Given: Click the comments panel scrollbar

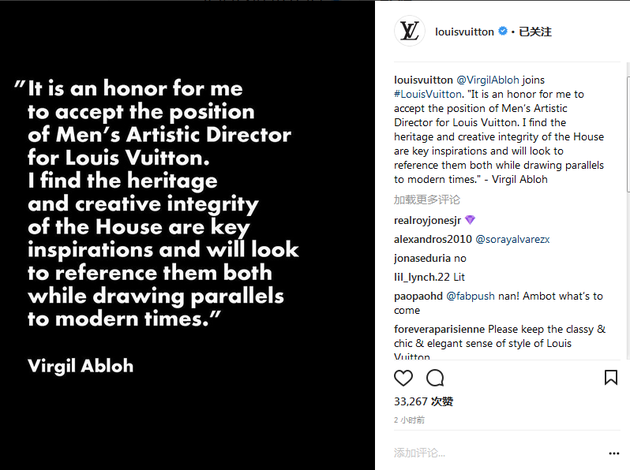Looking at the screenshot, I should point(628,133).
